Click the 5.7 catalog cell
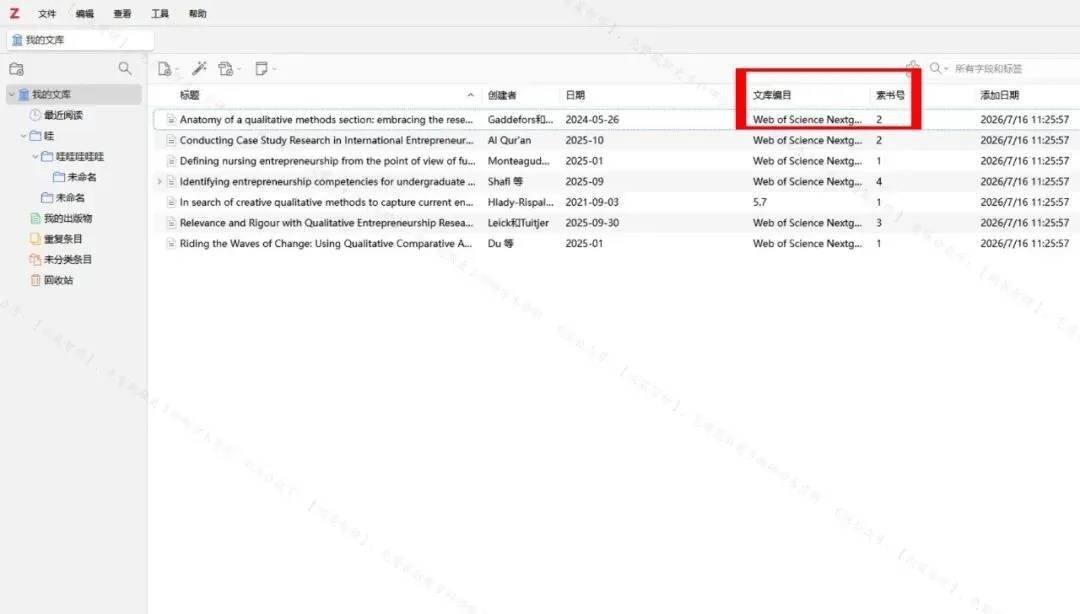 (760, 202)
